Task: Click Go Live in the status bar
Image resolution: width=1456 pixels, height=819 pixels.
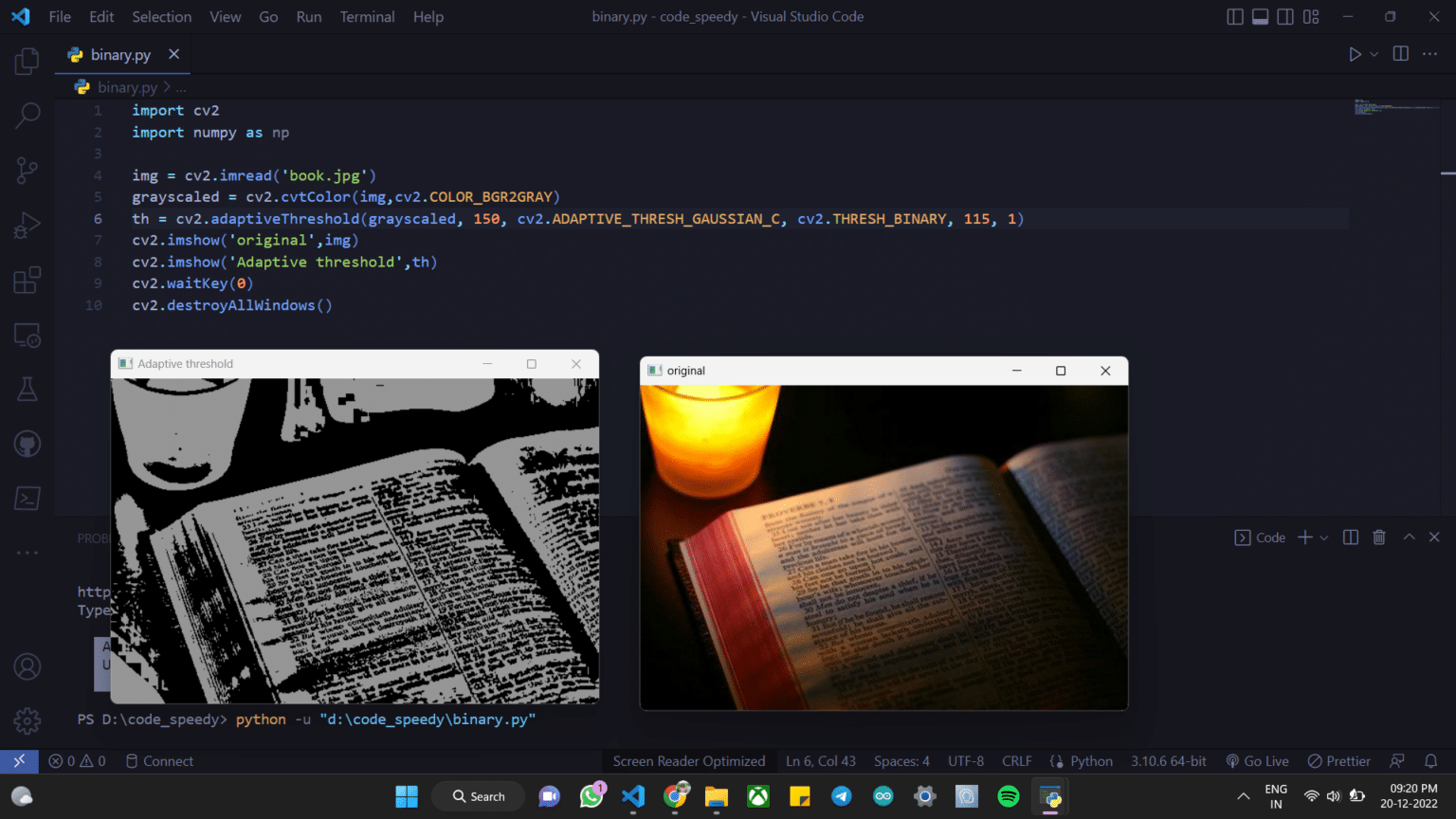Action: (1257, 761)
